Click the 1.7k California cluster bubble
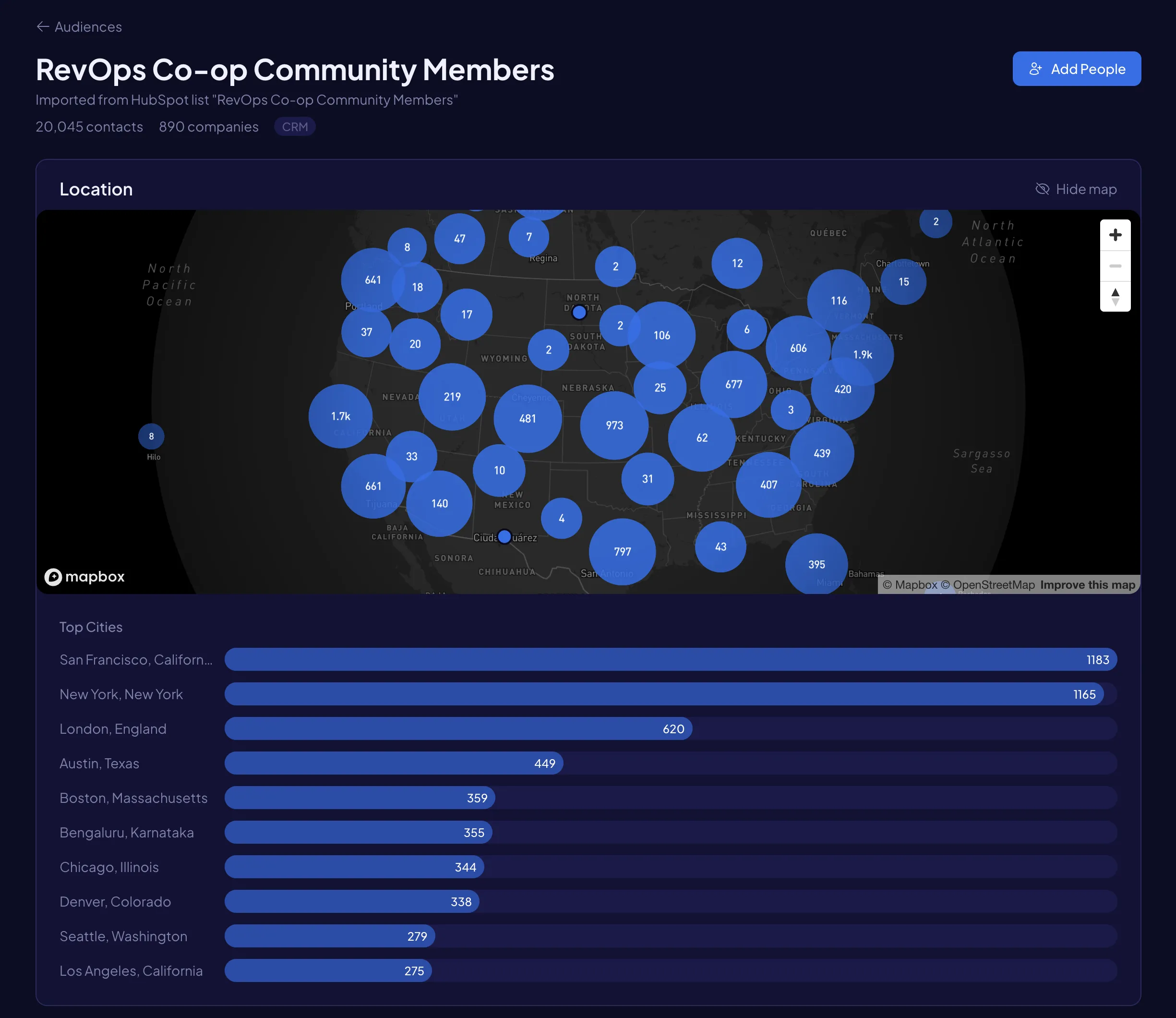Viewport: 1176px width, 1018px height. tap(339, 416)
